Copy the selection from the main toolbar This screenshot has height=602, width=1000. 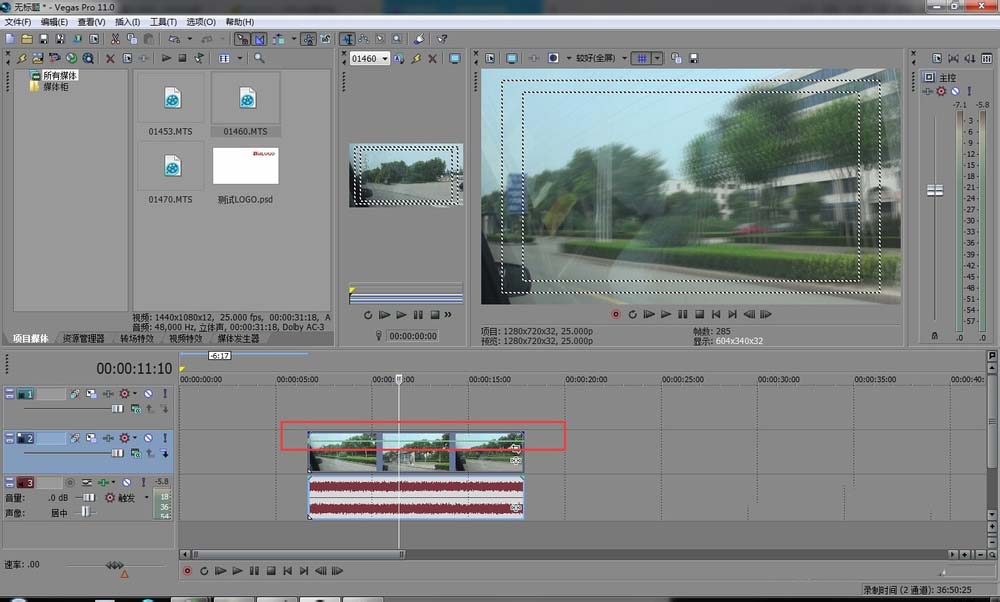point(132,39)
